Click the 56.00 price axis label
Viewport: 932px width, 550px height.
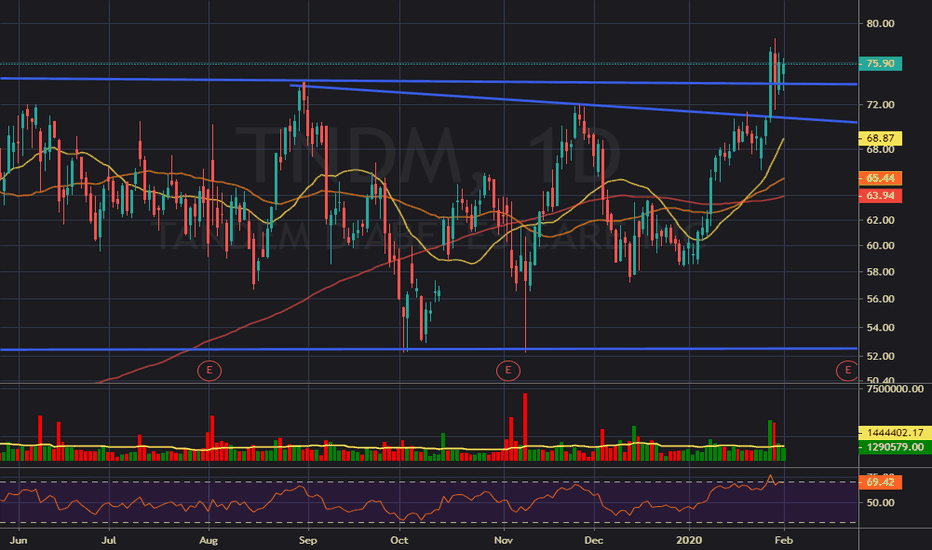click(880, 299)
